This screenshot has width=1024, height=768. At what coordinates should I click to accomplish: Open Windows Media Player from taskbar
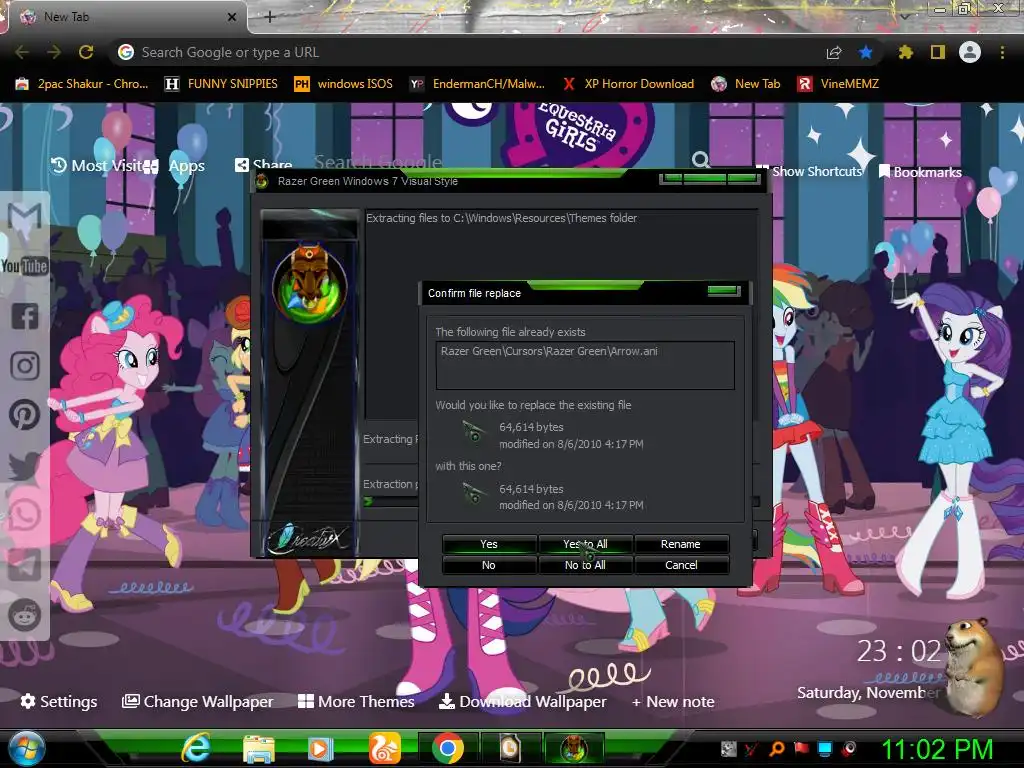321,748
